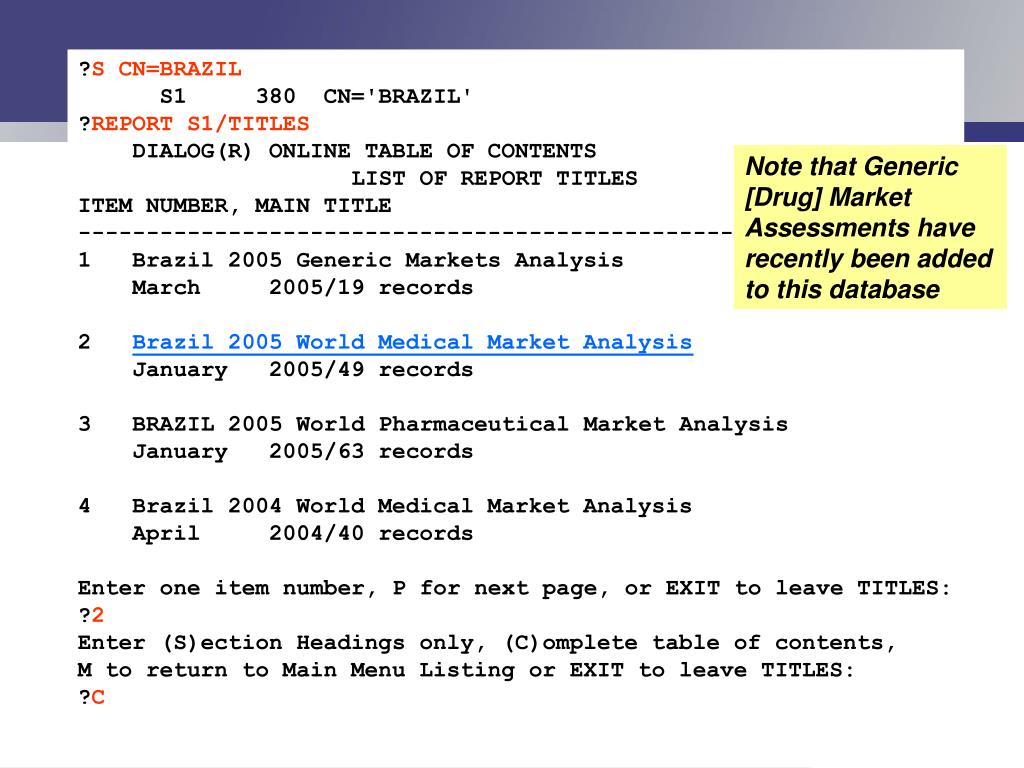Select the March 2005/19 records line
This screenshot has width=1024, height=768.
click(x=302, y=288)
